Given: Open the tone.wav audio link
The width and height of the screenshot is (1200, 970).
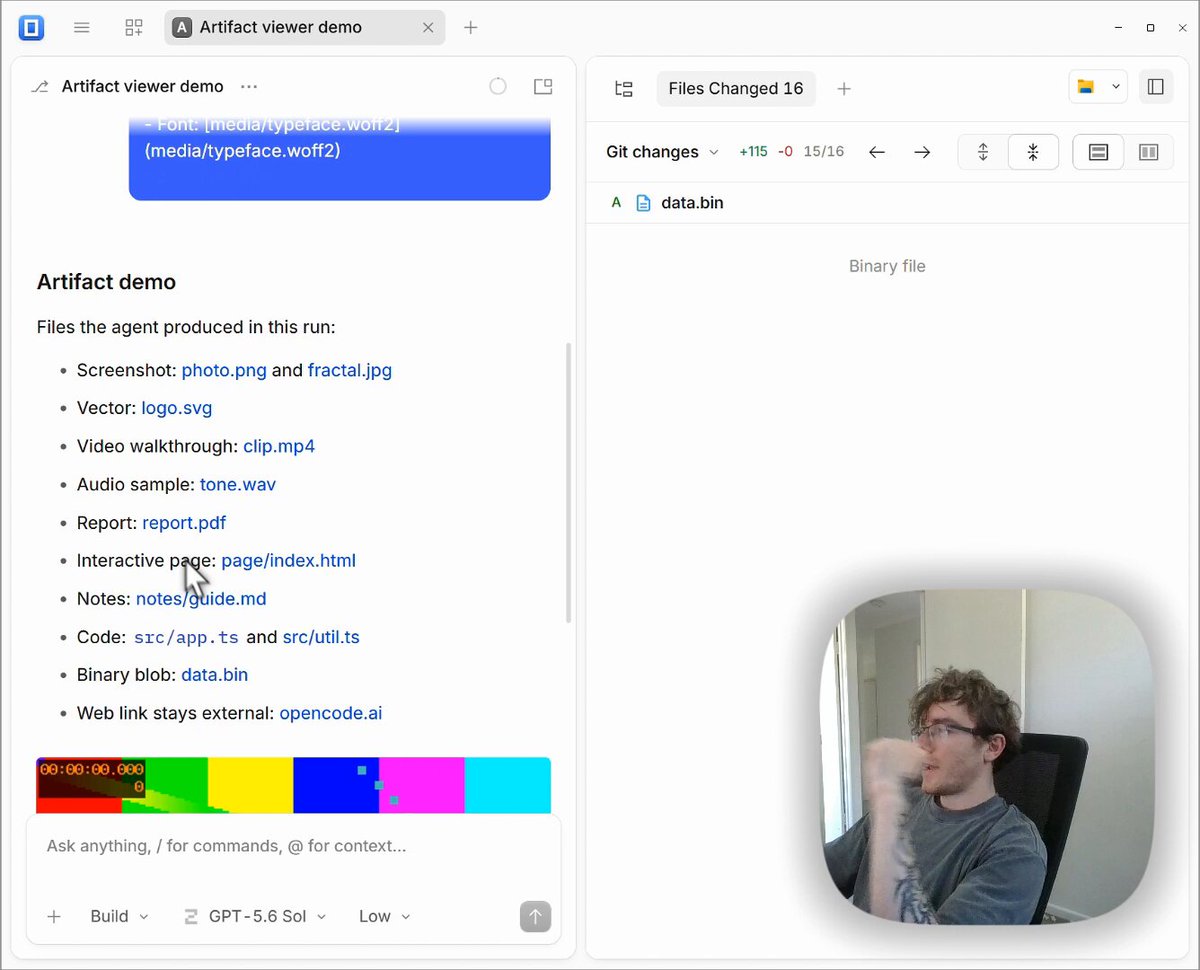Looking at the screenshot, I should 238,485.
